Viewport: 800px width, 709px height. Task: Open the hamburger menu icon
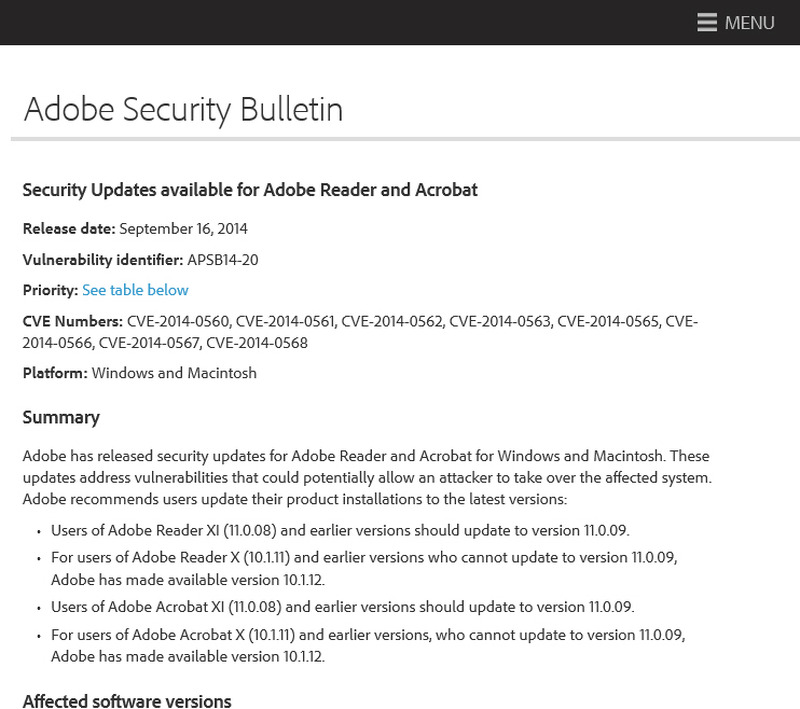707,22
